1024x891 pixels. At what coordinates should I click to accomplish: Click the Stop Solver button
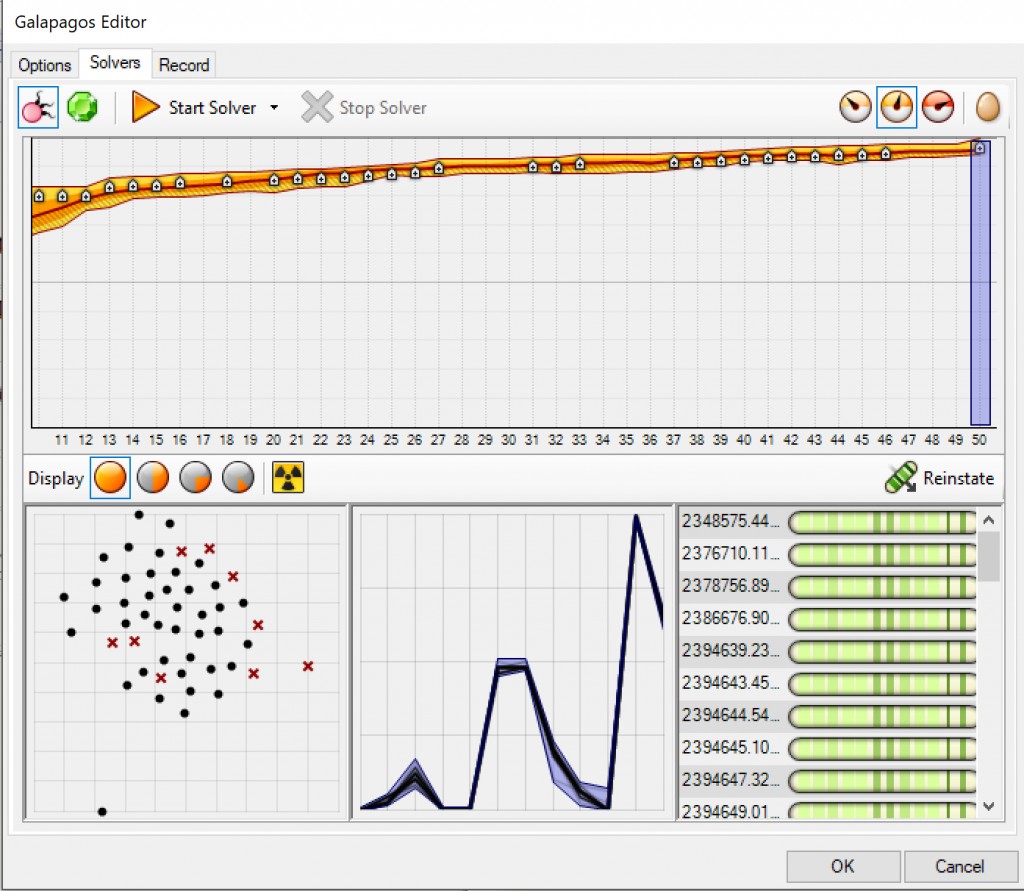[x=364, y=107]
